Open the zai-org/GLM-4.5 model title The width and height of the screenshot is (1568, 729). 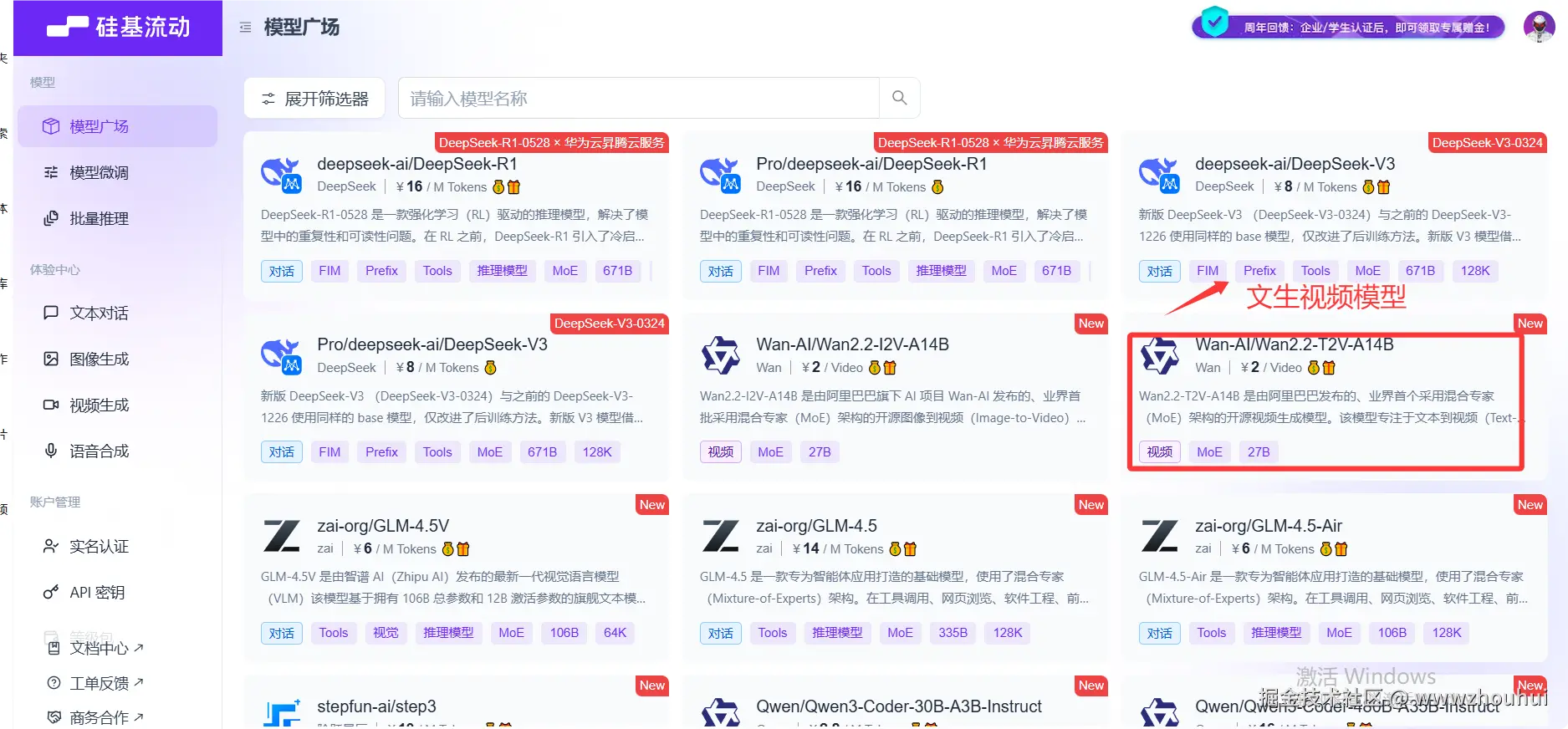click(816, 526)
